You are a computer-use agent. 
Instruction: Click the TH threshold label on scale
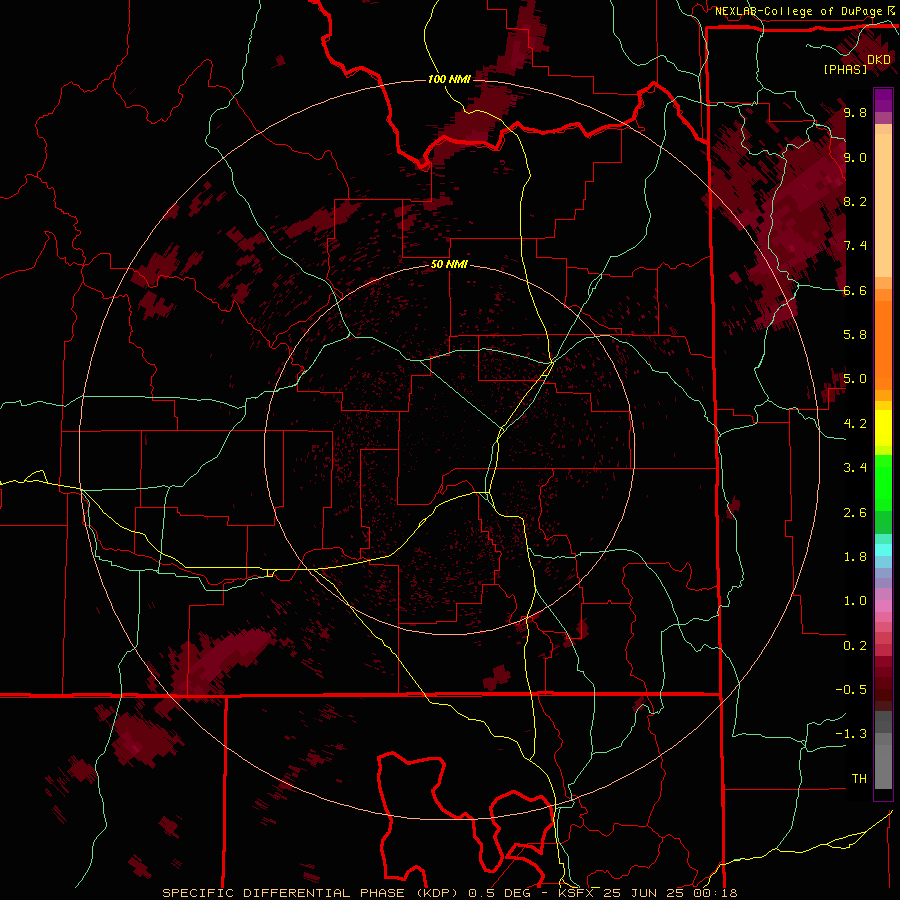(x=859, y=779)
